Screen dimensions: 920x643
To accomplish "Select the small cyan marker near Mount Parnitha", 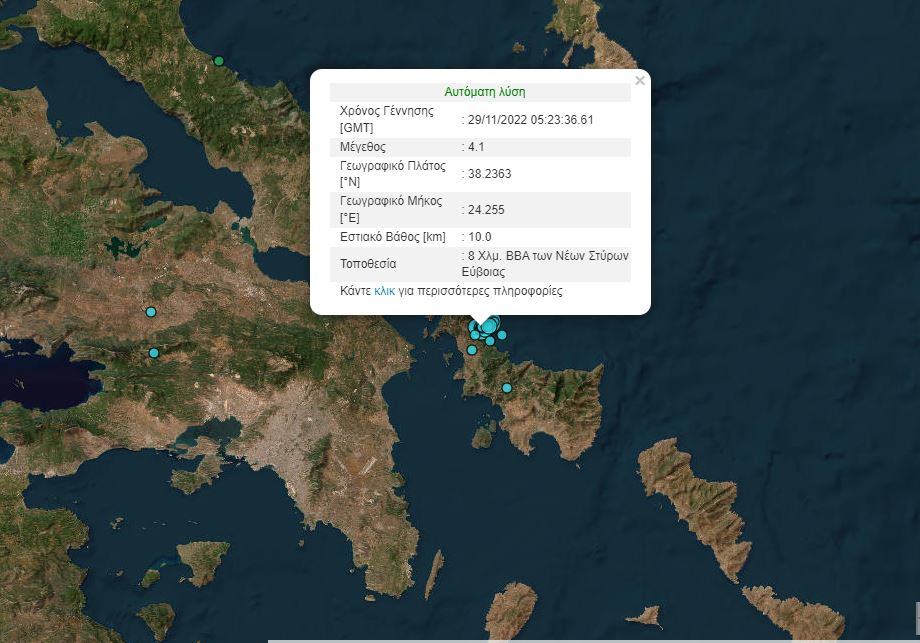I will (154, 352).
